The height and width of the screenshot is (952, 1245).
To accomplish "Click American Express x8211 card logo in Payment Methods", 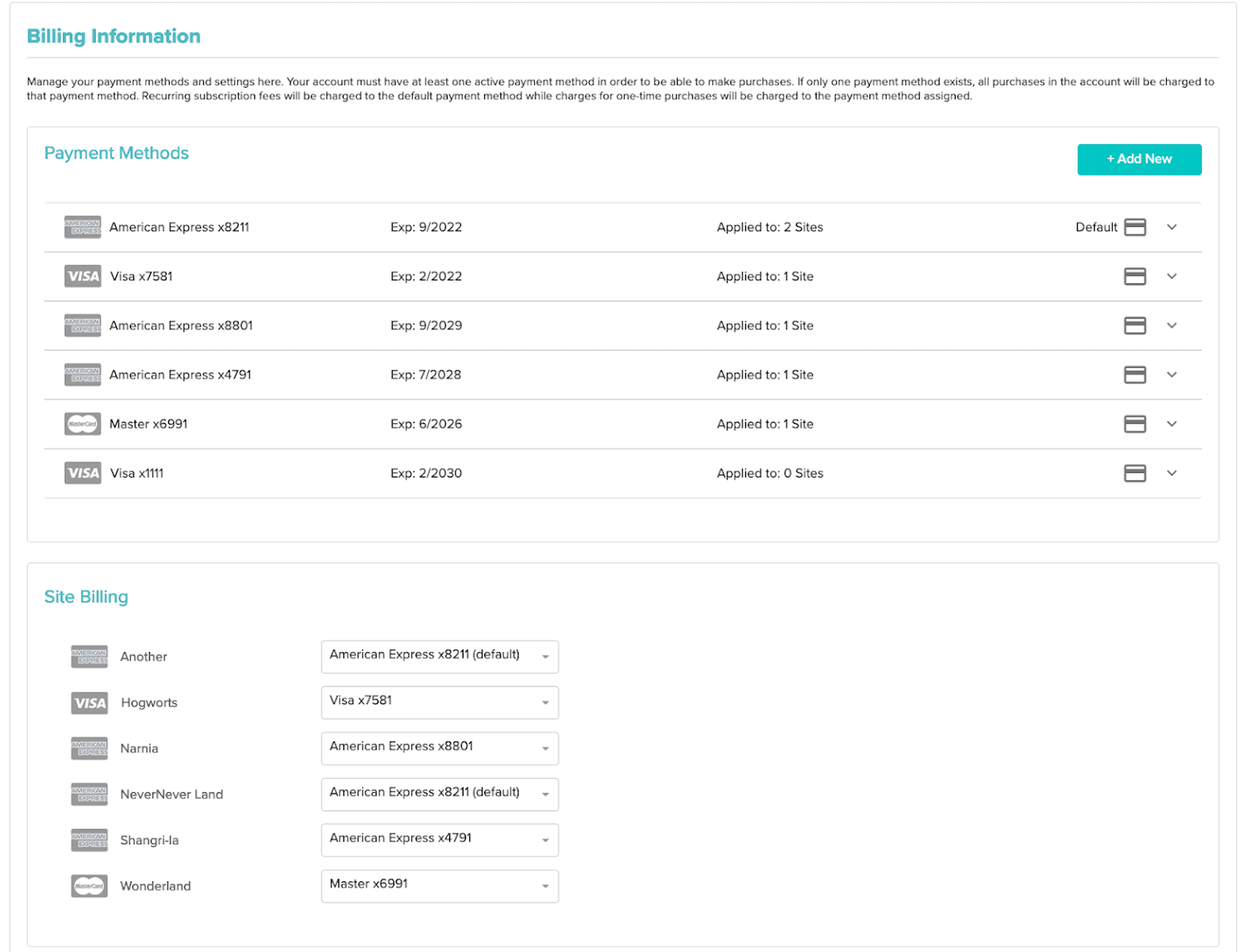I will point(83,227).
